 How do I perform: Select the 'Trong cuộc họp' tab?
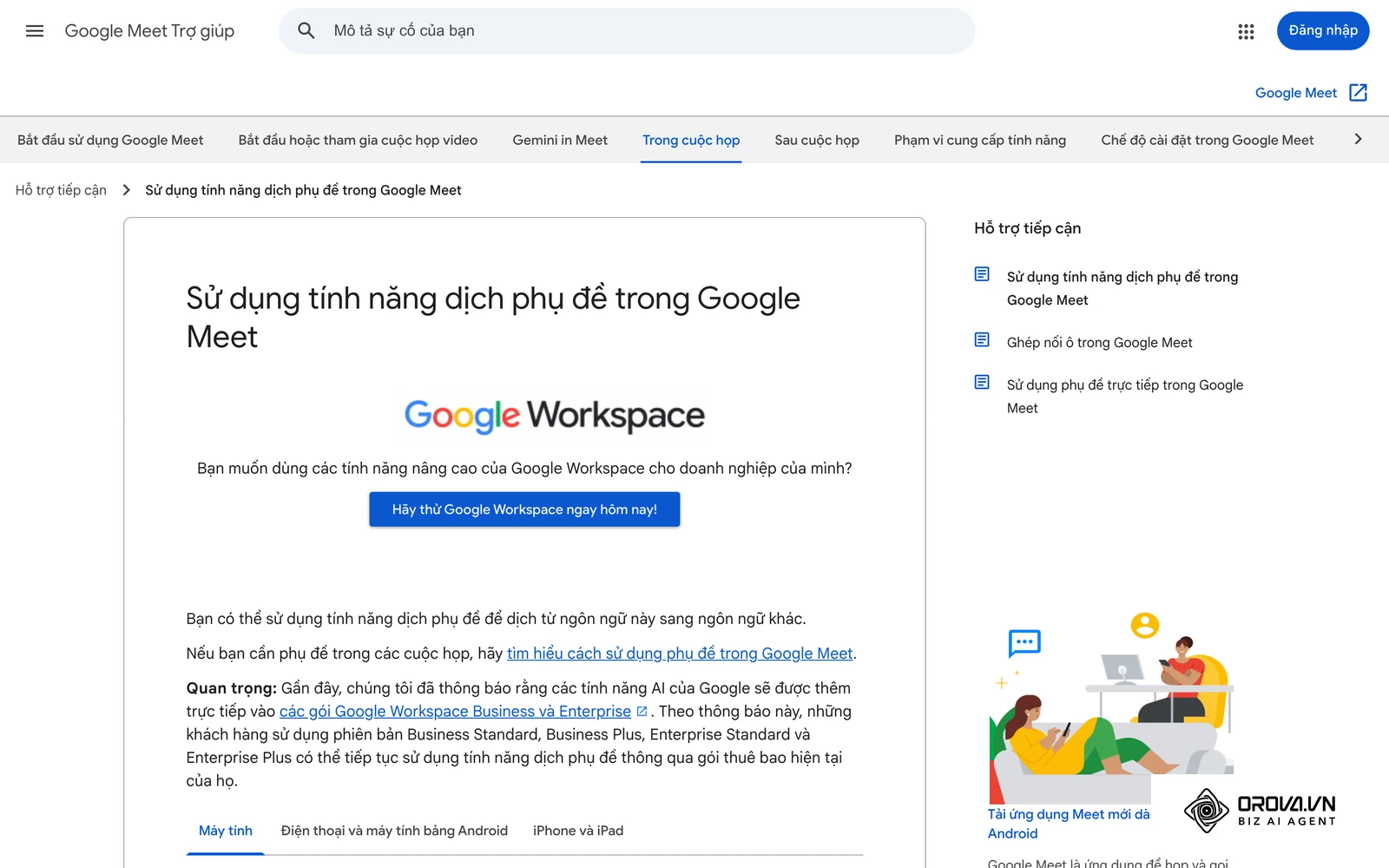[691, 141]
